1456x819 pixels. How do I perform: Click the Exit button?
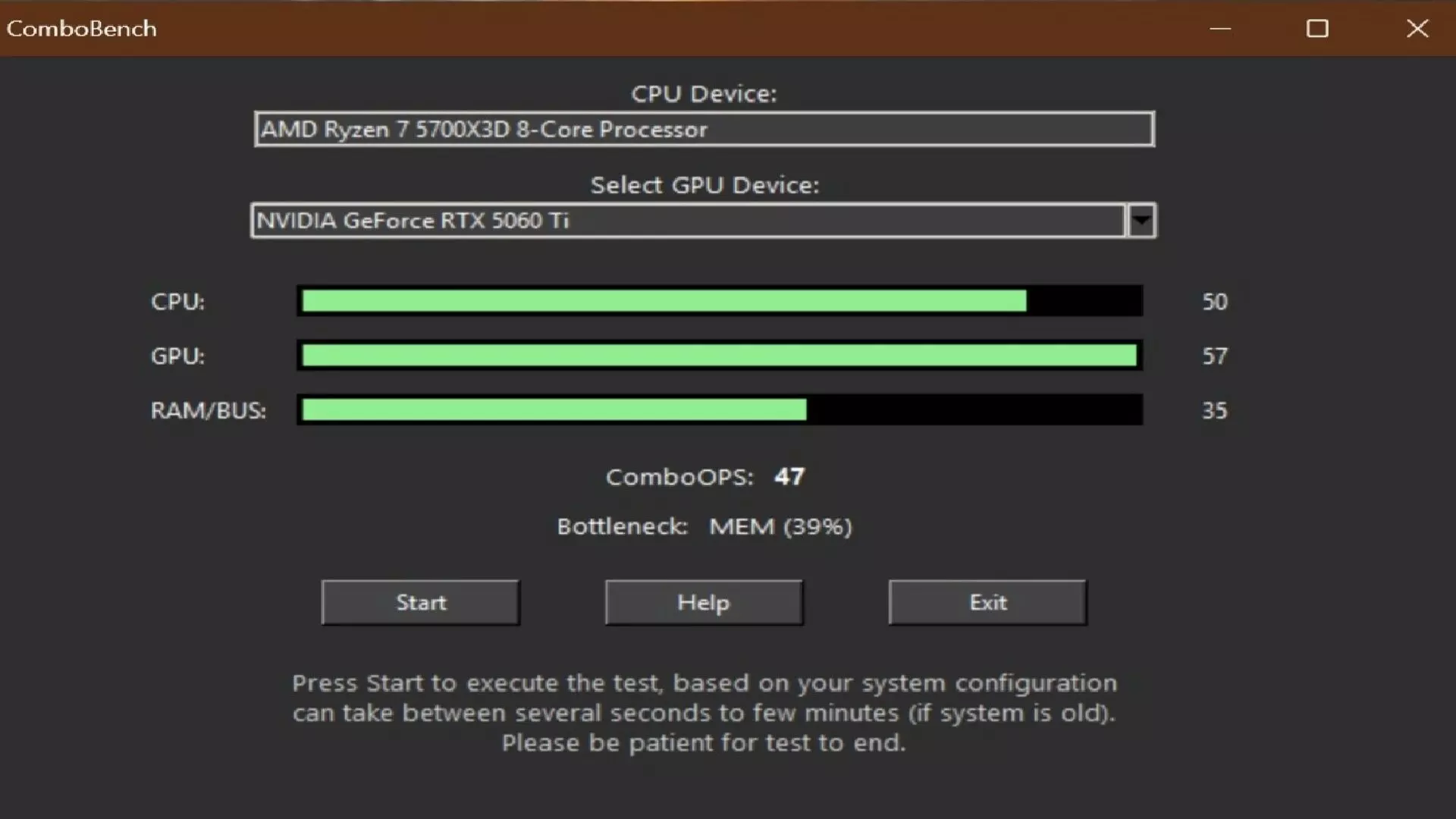pyautogui.click(x=987, y=603)
